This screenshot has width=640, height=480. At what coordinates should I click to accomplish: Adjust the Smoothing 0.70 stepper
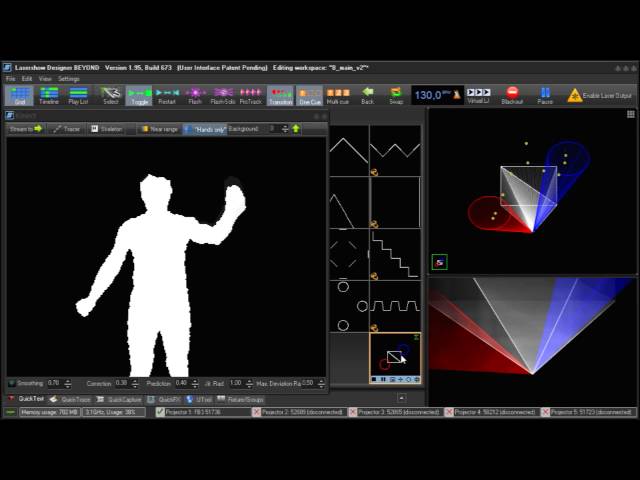click(68, 383)
